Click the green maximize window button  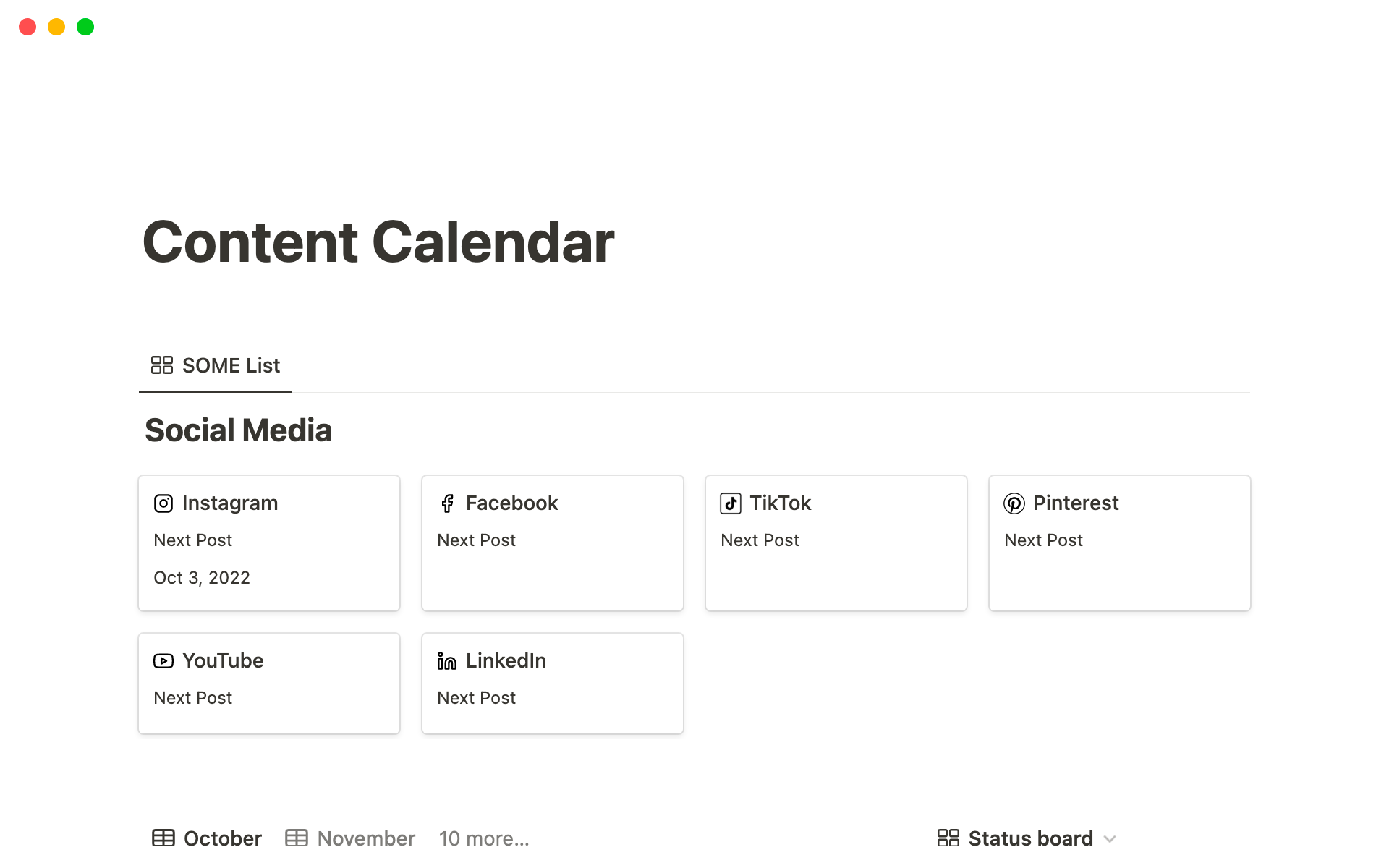tap(85, 27)
